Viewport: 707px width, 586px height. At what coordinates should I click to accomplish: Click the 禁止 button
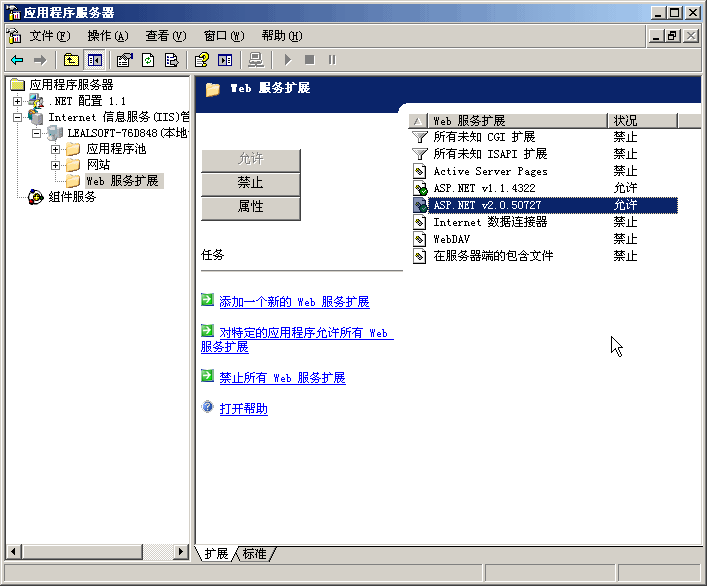coord(251,183)
